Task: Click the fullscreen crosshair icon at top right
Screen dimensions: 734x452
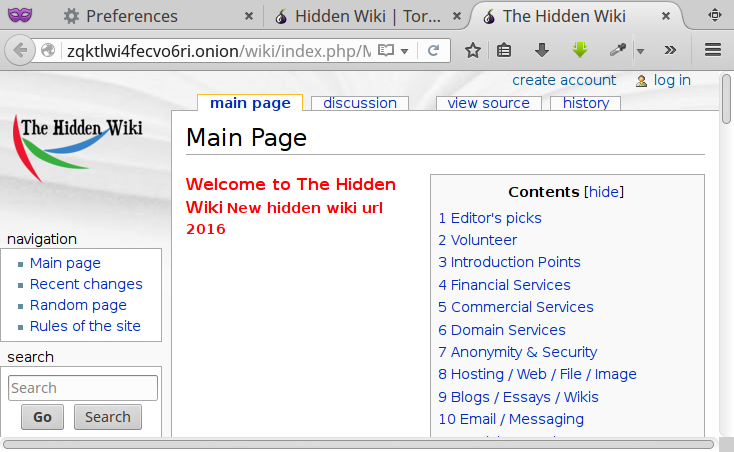Action: pos(714,15)
